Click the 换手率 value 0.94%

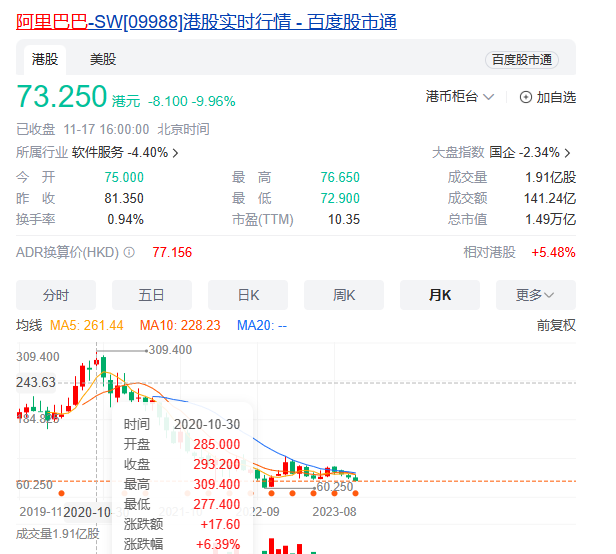(x=125, y=219)
